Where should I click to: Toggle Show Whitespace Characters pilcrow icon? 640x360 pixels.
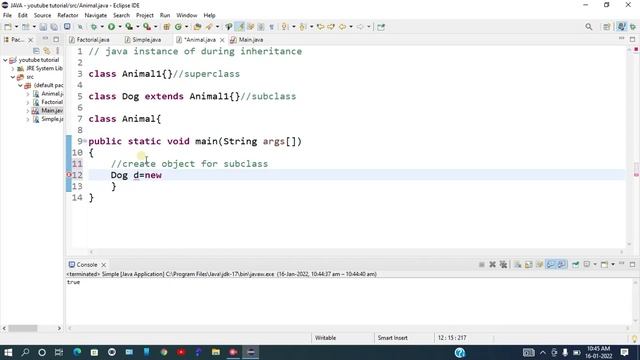[x=271, y=27]
